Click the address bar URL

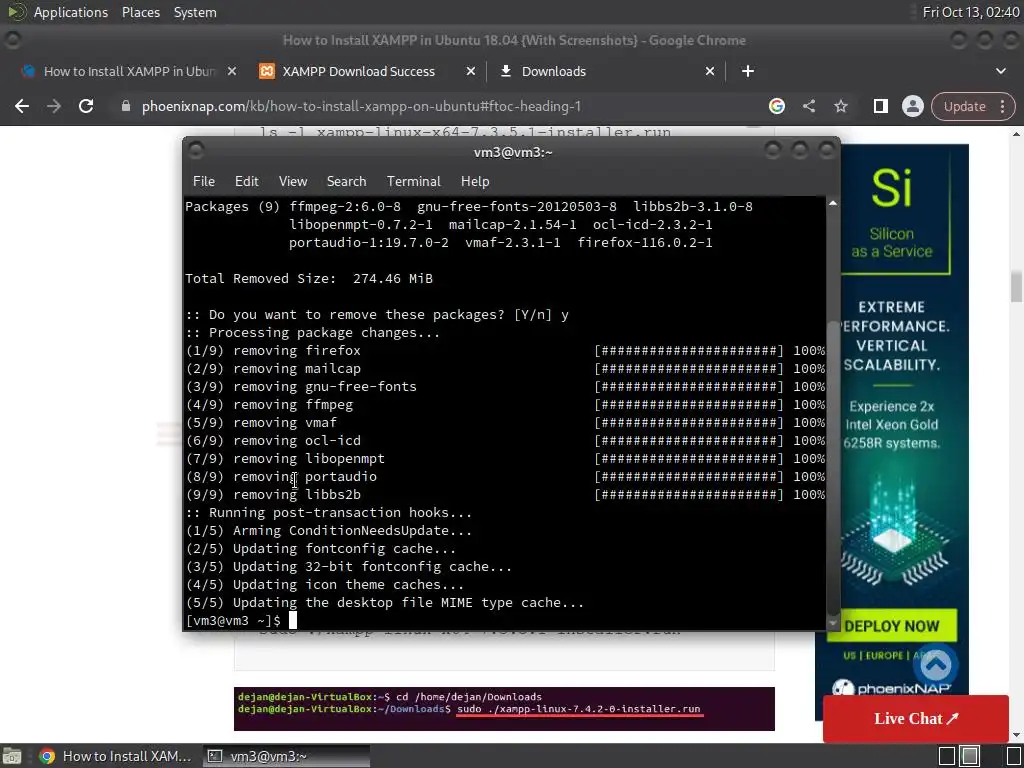point(361,106)
